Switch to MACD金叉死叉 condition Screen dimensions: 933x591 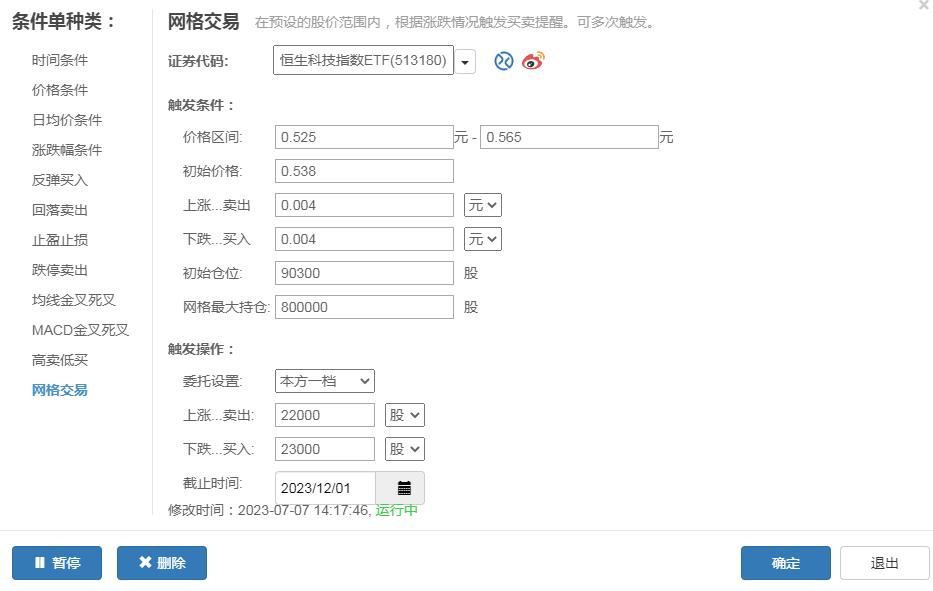pyautogui.click(x=80, y=330)
